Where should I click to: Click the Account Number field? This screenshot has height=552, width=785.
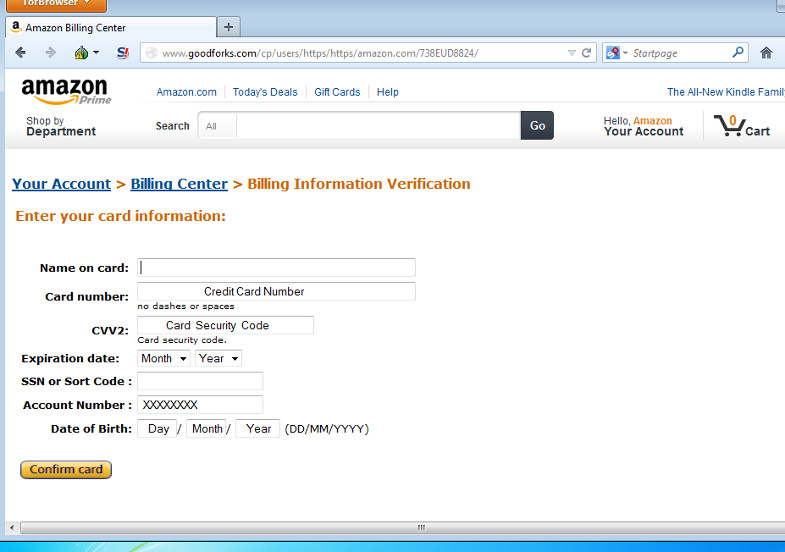(x=200, y=404)
